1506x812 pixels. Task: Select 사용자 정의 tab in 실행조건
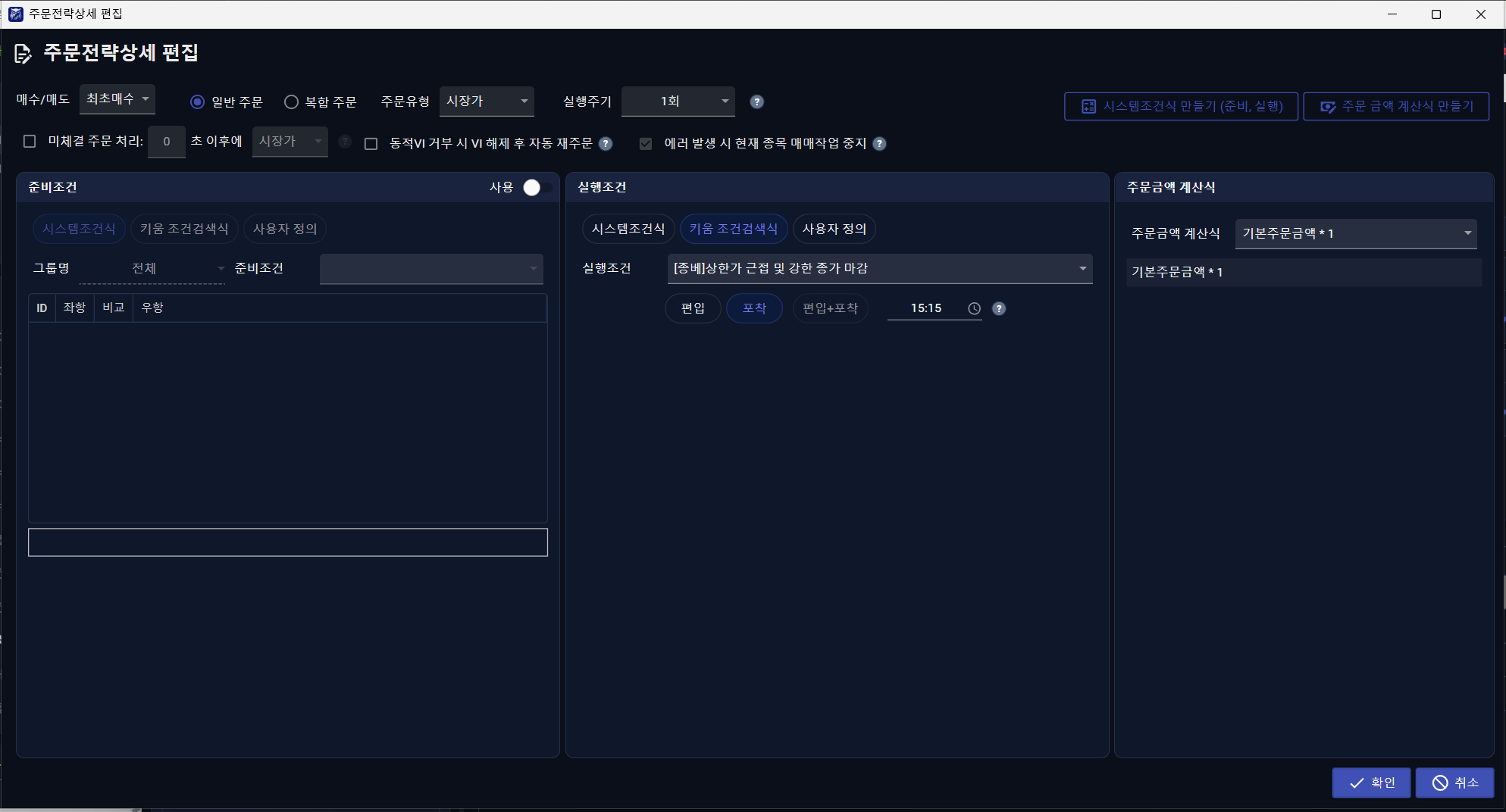coord(834,229)
